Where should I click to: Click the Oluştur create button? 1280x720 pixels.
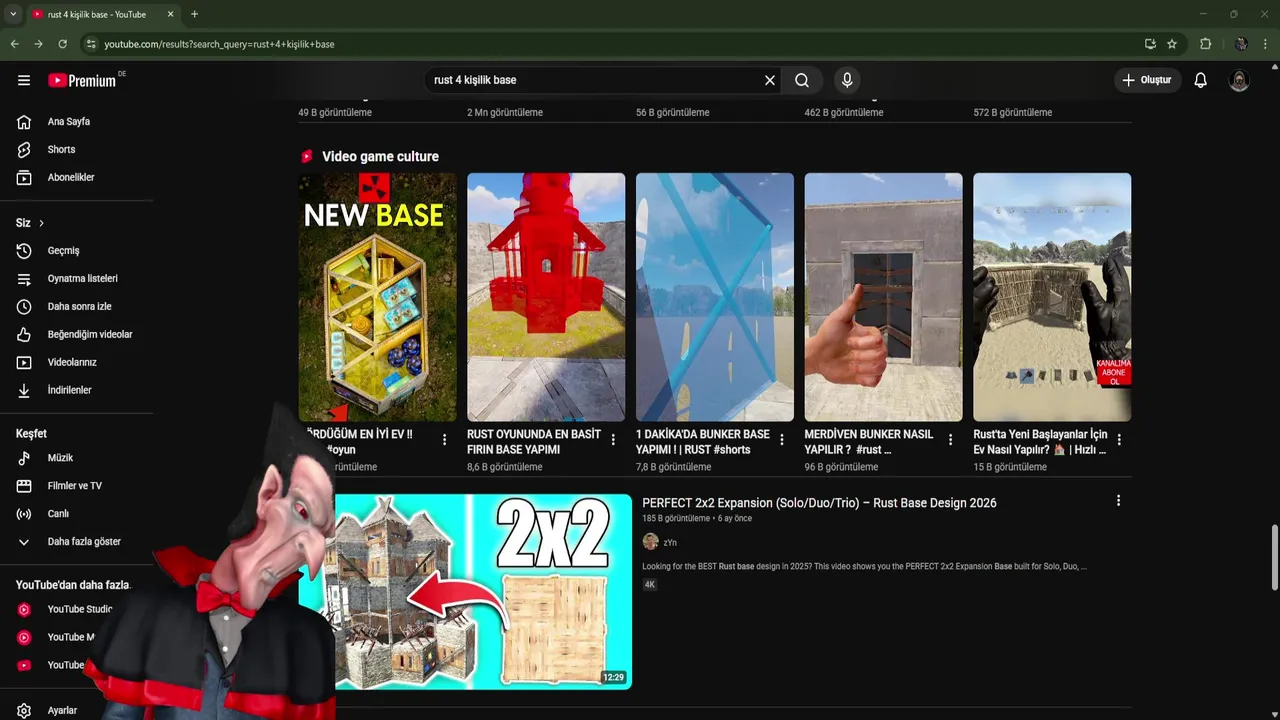click(1147, 80)
